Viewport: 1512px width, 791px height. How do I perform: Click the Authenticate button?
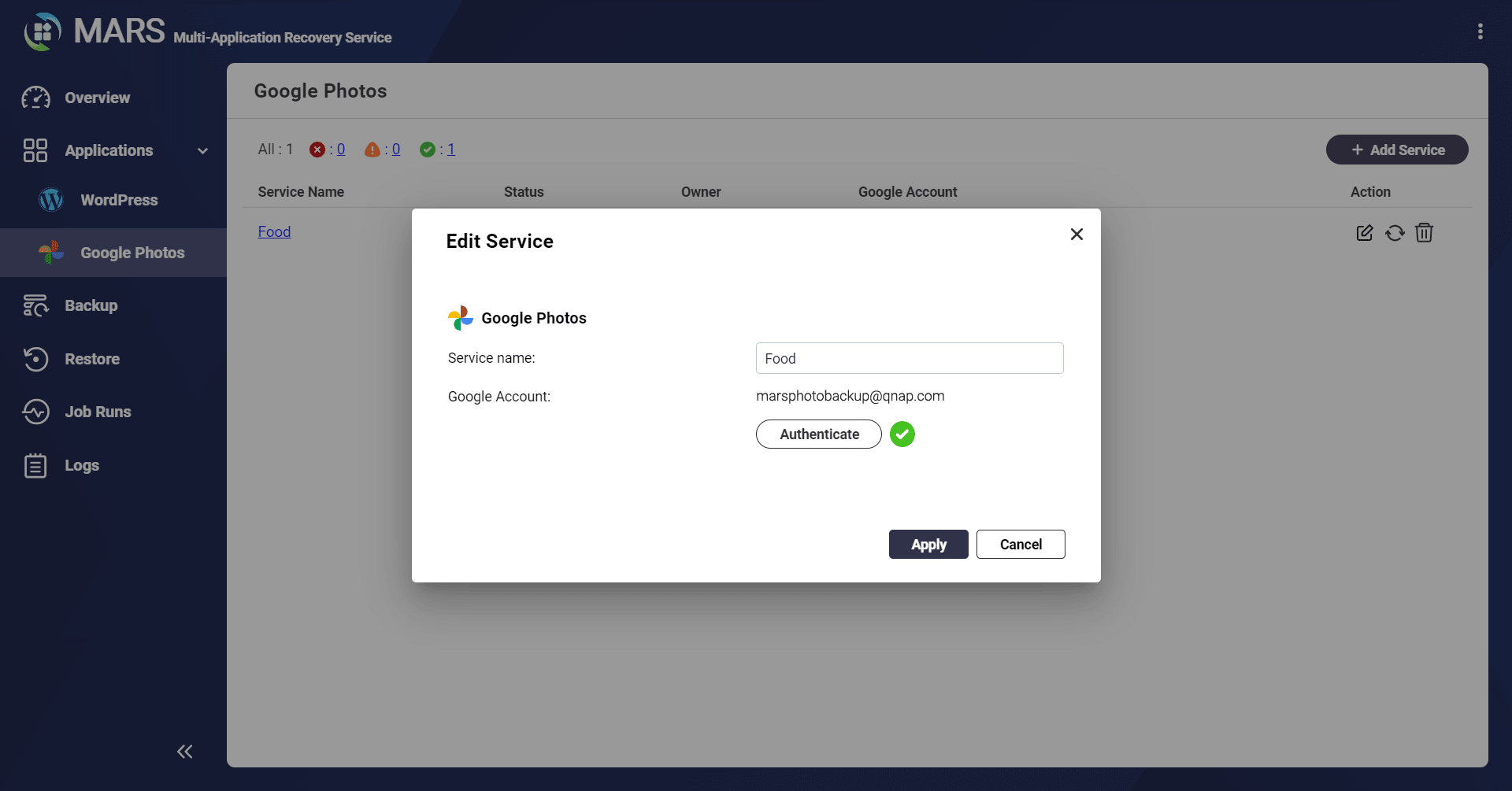click(x=819, y=434)
